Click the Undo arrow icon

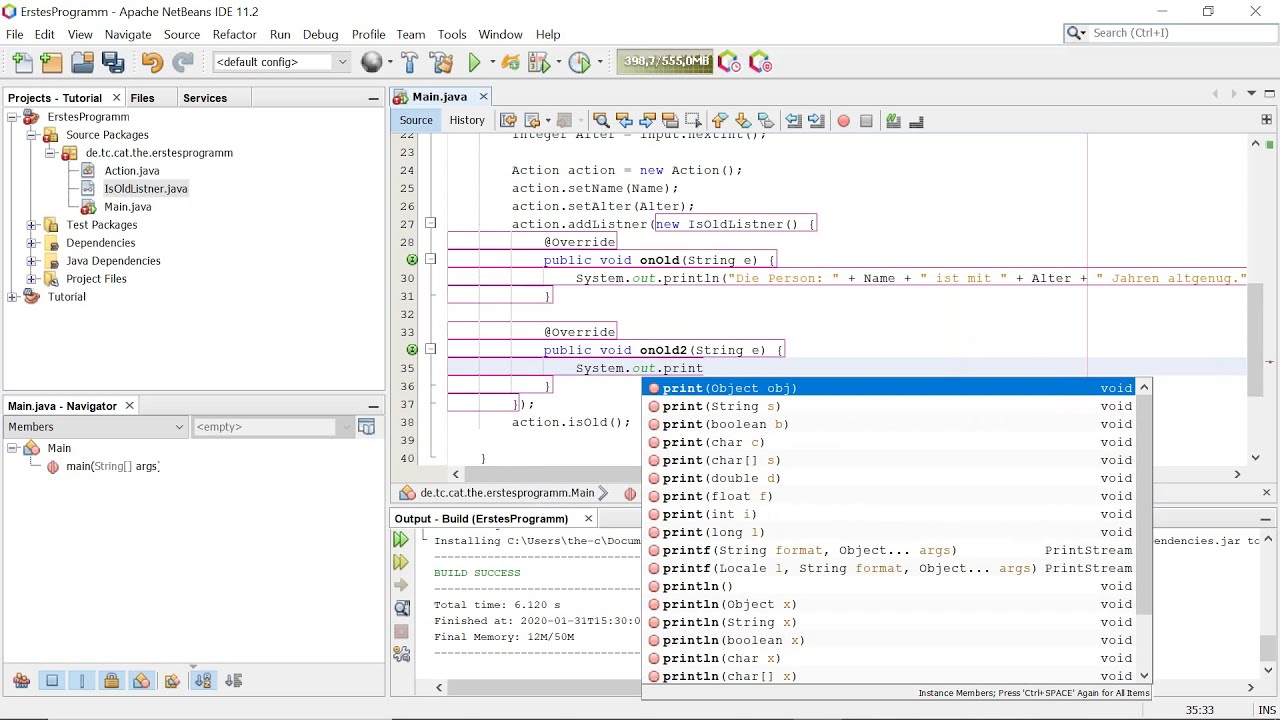(x=152, y=62)
